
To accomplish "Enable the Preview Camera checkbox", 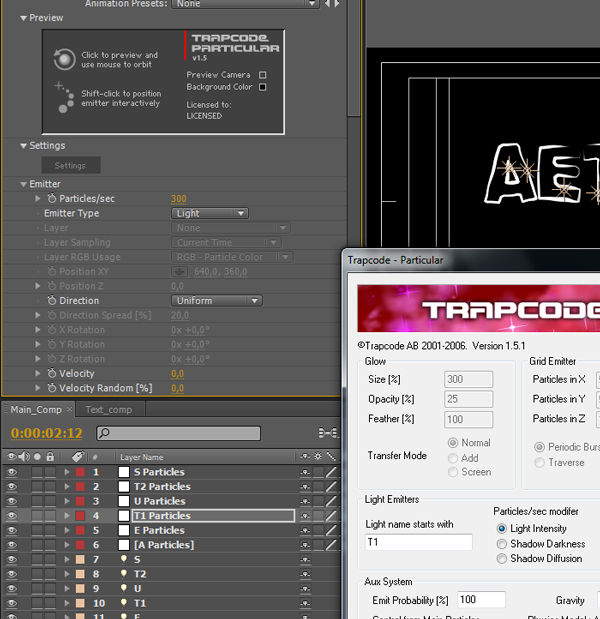I will coord(262,75).
